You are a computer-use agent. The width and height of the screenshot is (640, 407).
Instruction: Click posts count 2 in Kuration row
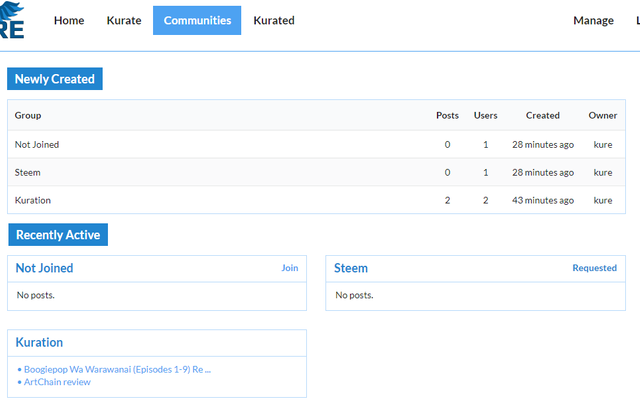447,200
